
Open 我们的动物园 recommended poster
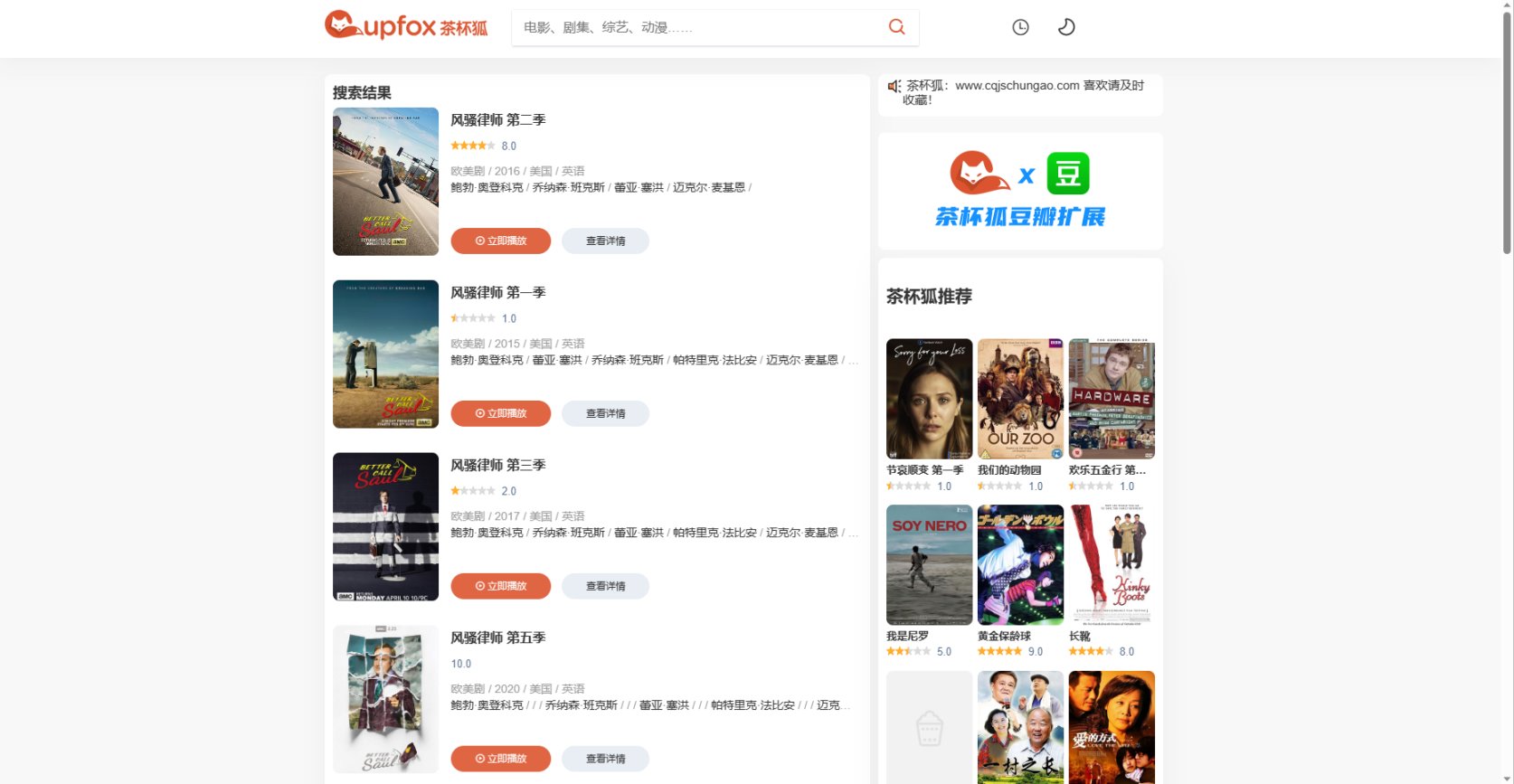click(1020, 399)
